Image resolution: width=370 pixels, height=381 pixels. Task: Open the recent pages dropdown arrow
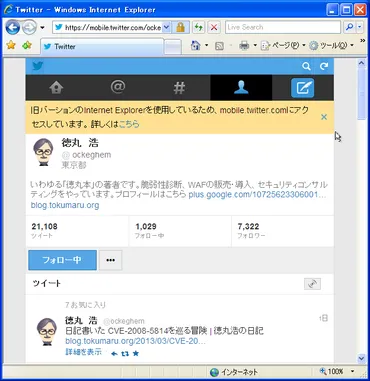tap(42, 28)
